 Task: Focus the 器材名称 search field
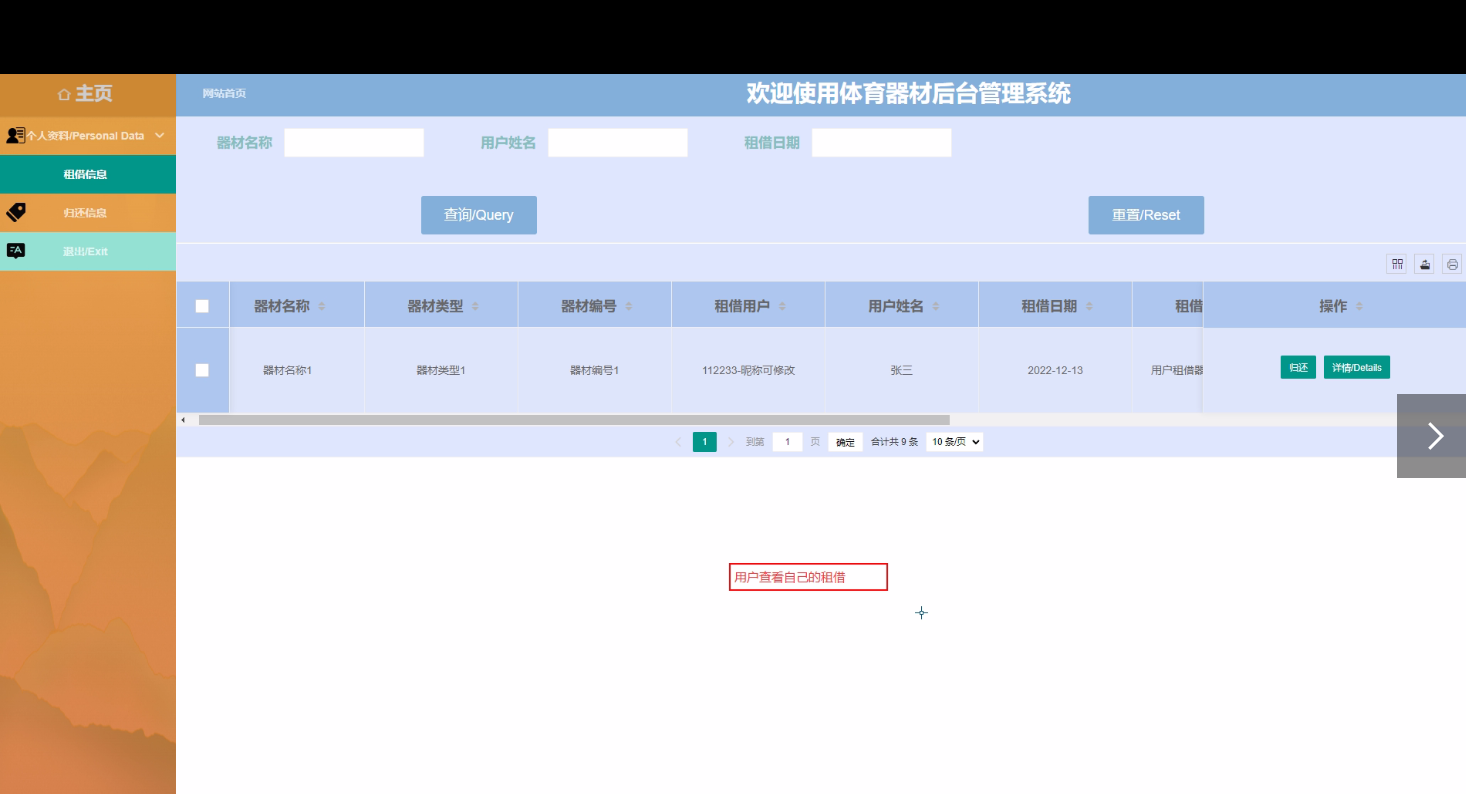pyautogui.click(x=354, y=143)
